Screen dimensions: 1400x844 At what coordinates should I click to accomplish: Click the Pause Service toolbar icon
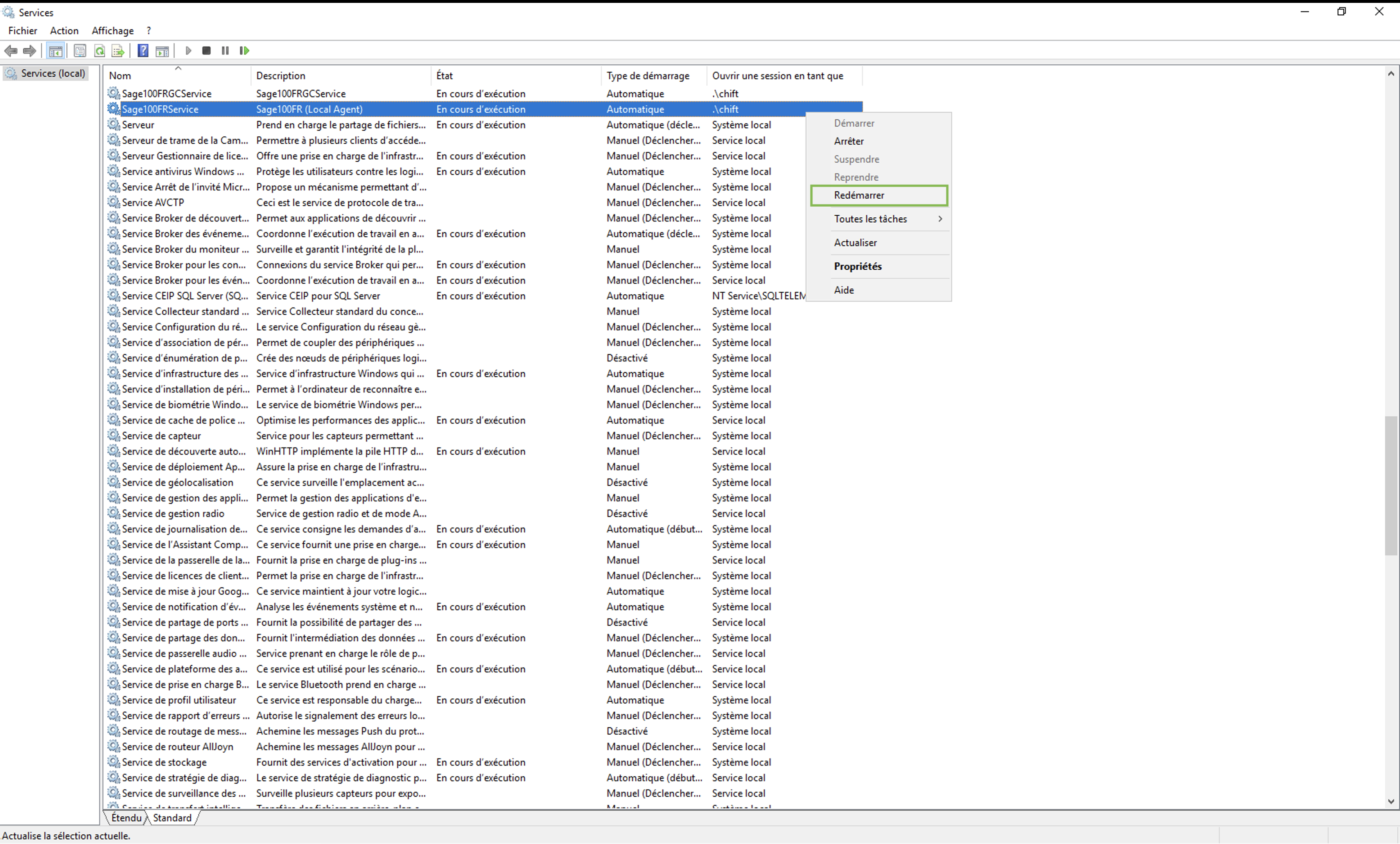(x=225, y=50)
